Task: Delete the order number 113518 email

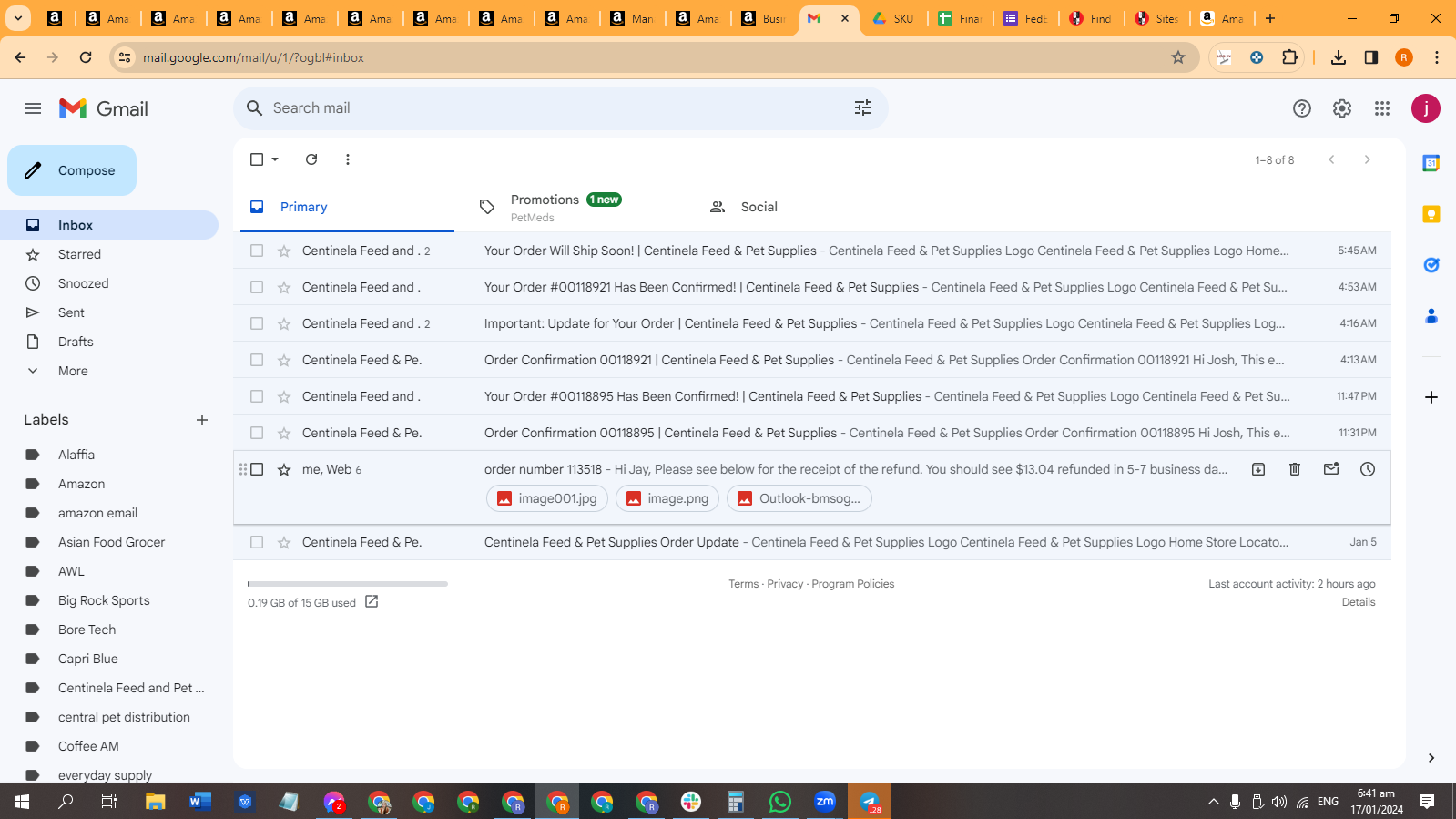Action: click(1295, 469)
